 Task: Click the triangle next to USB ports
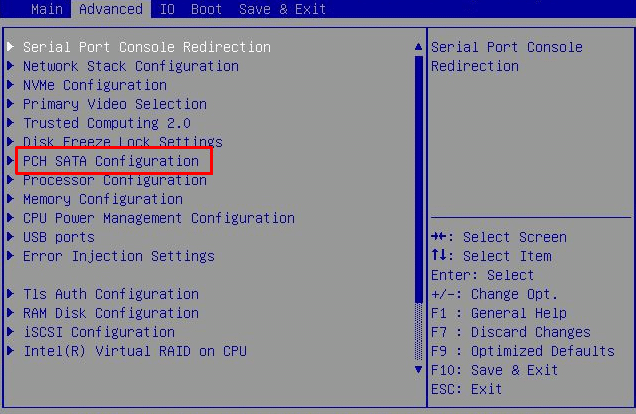pos(11,237)
